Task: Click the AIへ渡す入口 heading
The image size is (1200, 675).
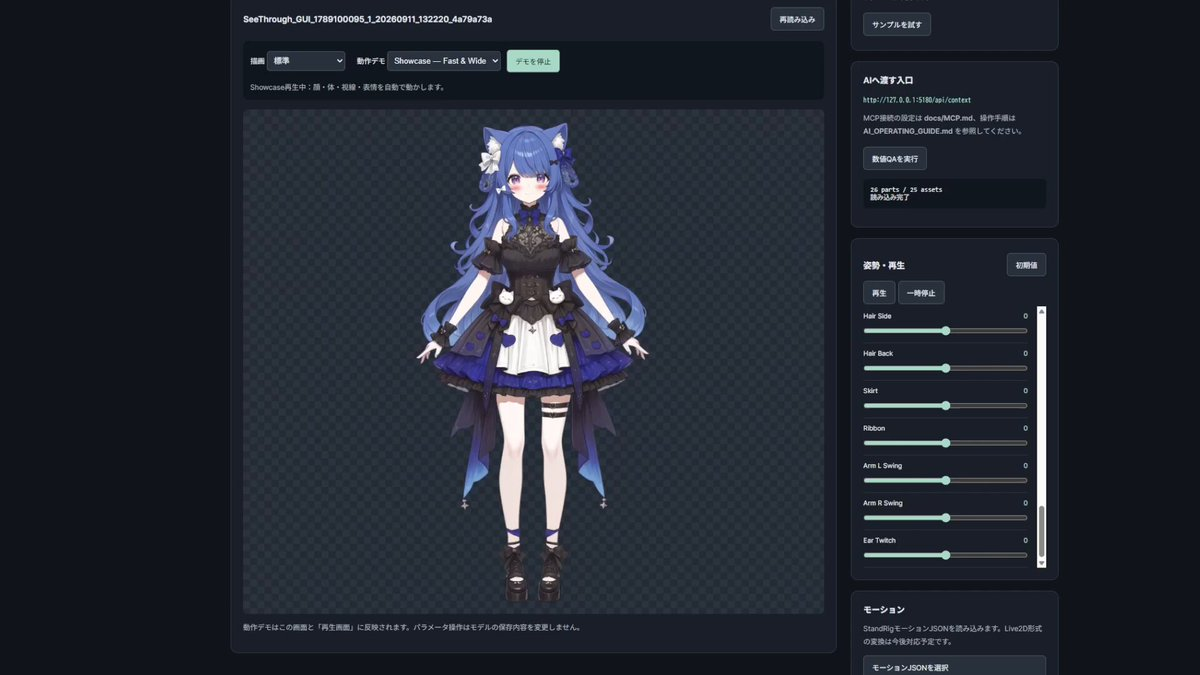Action: click(888, 80)
